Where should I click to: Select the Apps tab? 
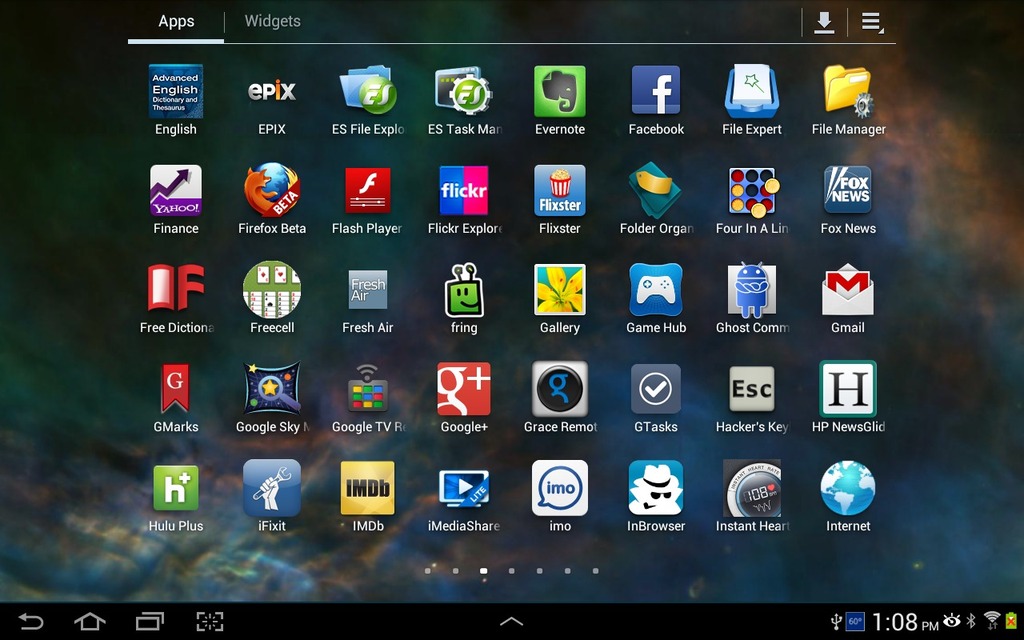tap(176, 21)
